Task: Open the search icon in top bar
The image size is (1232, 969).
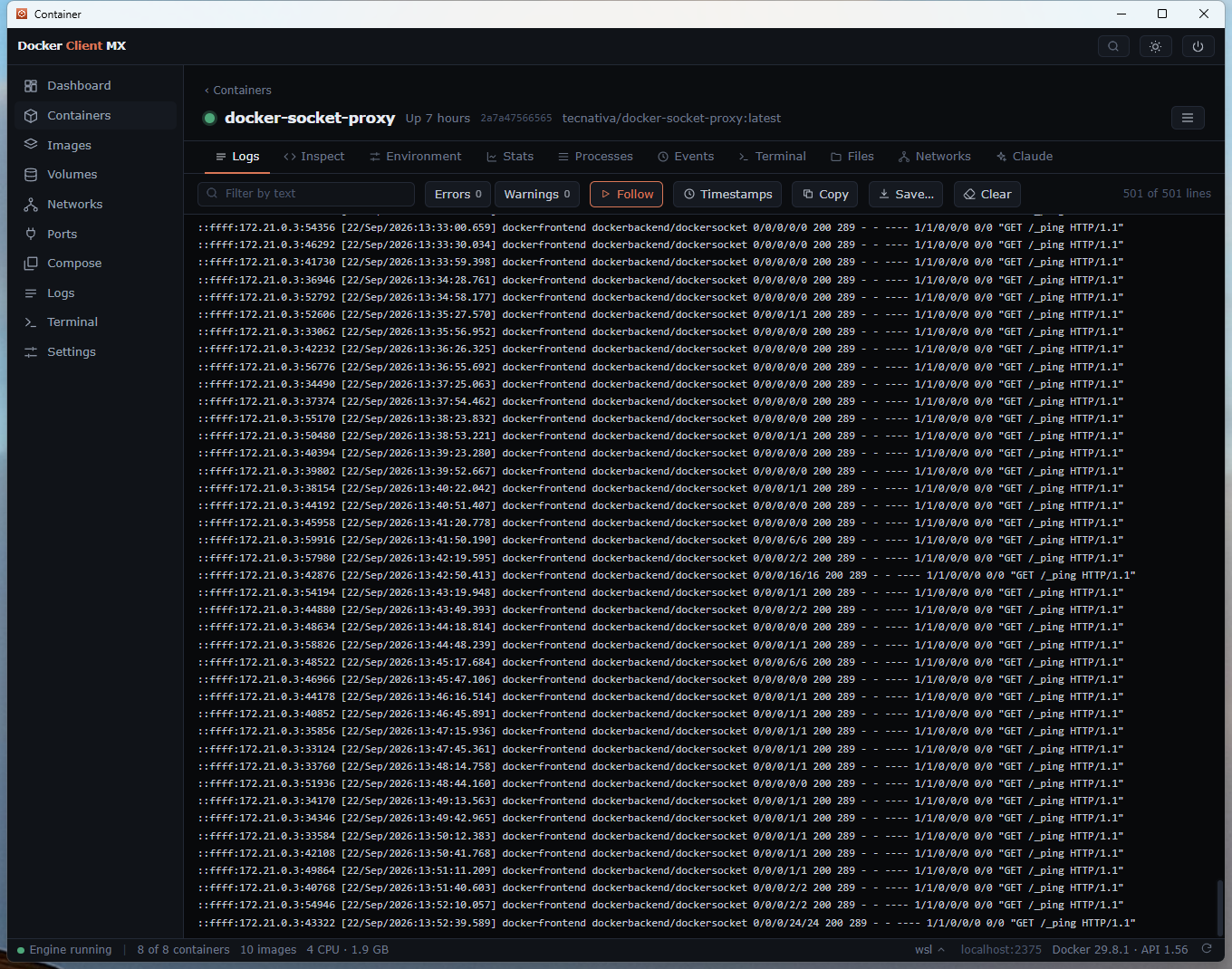Action: [1113, 46]
